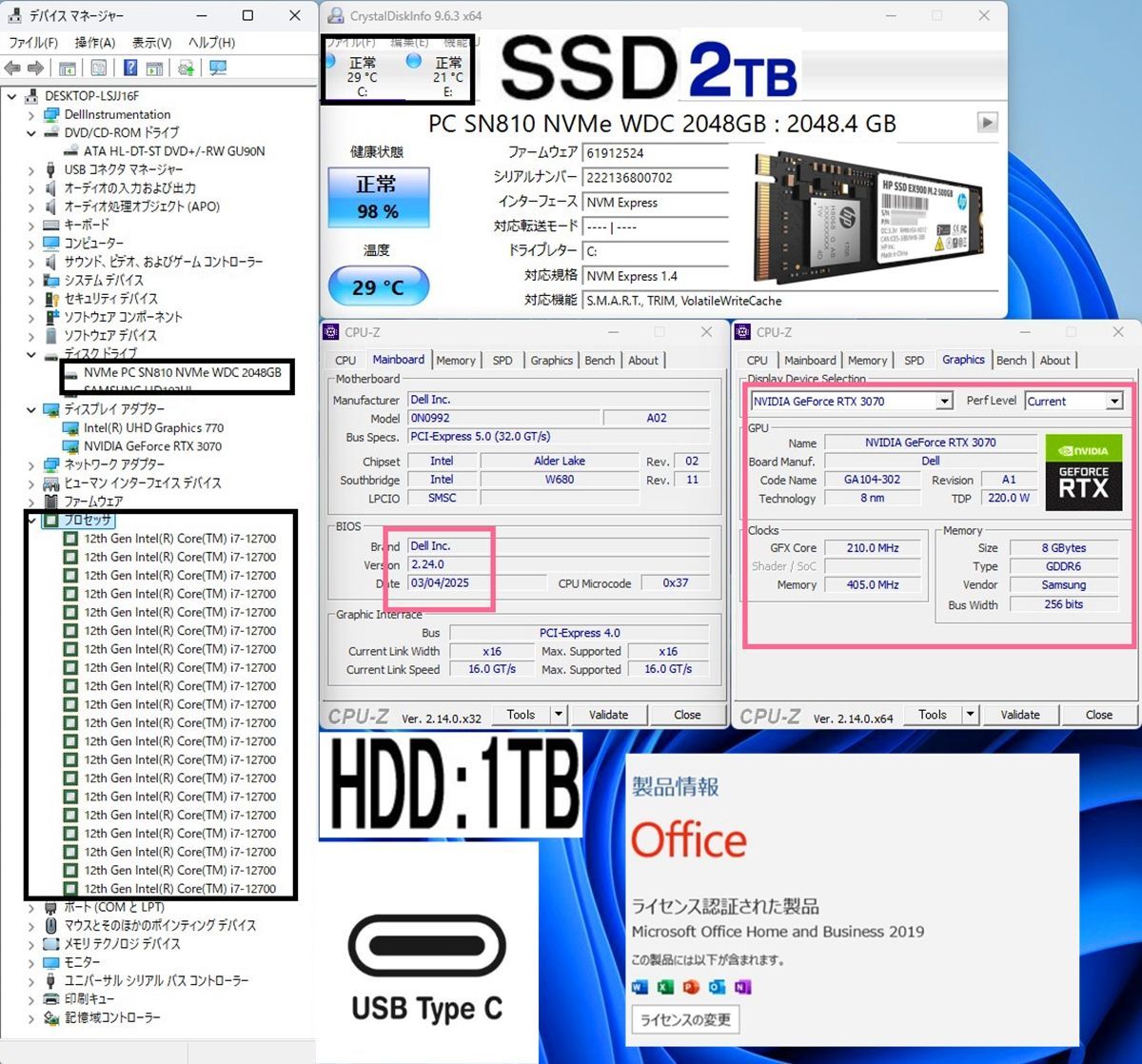Click the 記憶域コントローラー category icon
The height and width of the screenshot is (1064, 1142).
51,1017
